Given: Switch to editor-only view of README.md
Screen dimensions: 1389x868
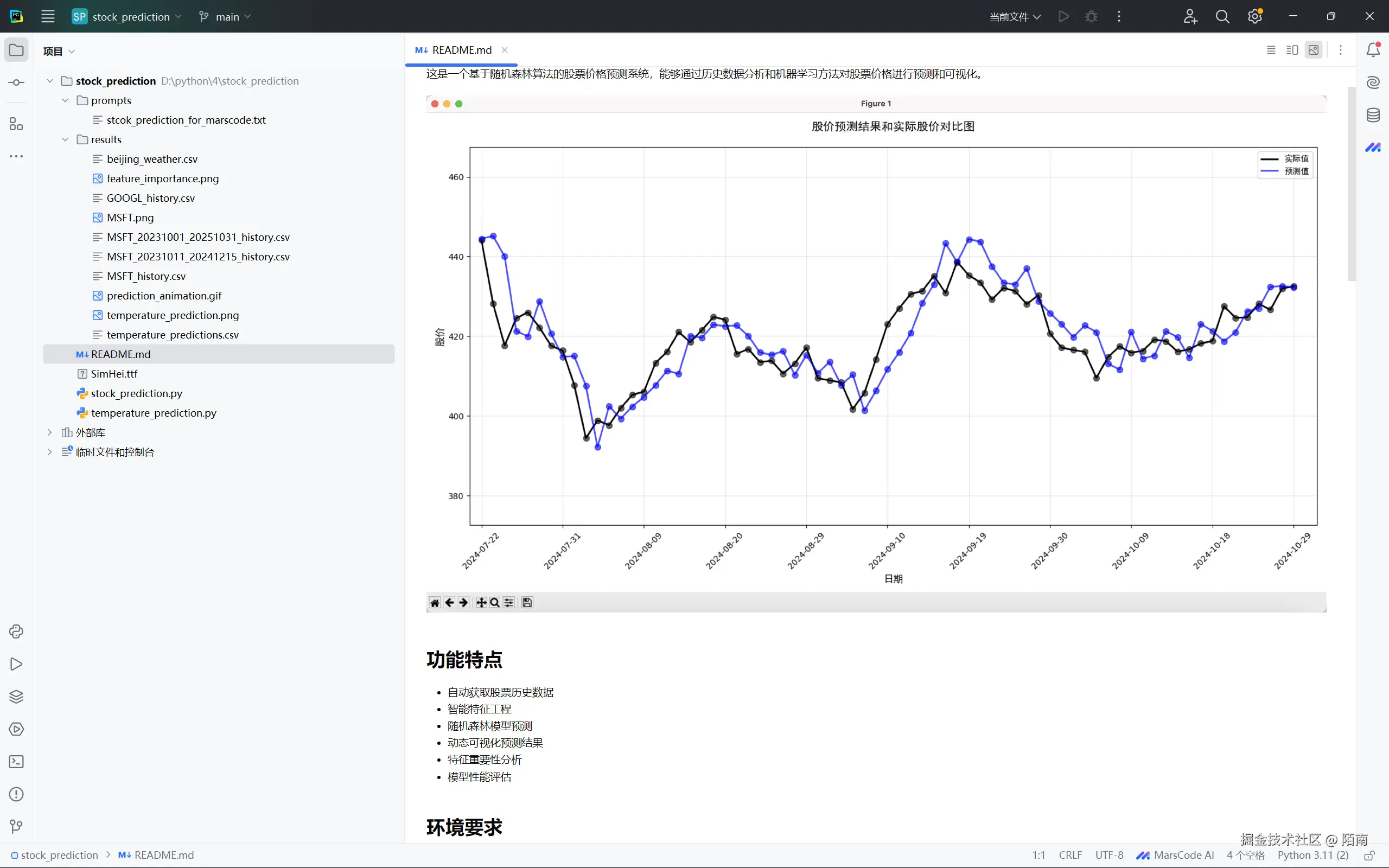Looking at the screenshot, I should point(1271,49).
